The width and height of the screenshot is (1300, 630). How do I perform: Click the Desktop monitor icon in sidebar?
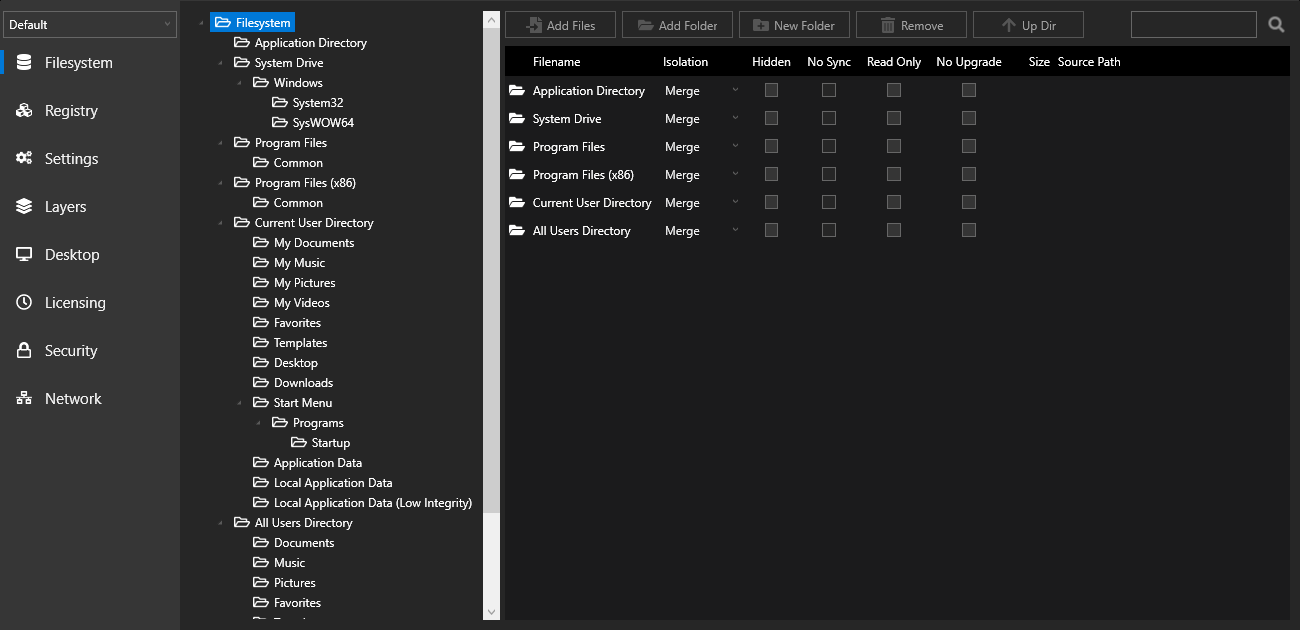[x=24, y=254]
